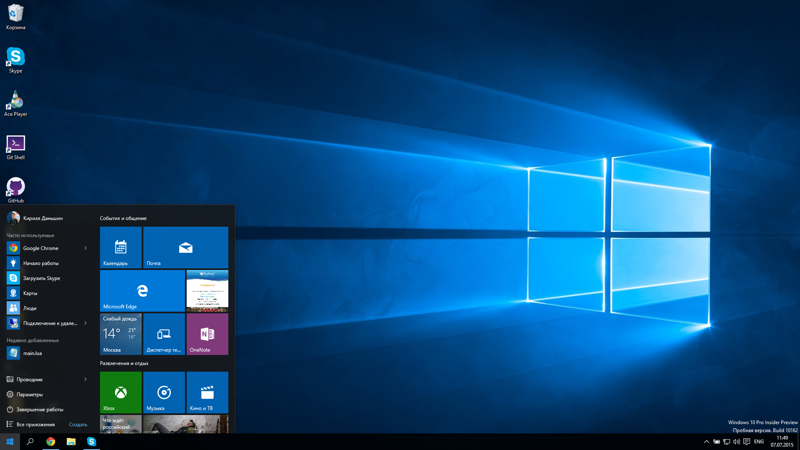Open the Календарь calendar tile
The width and height of the screenshot is (800, 450).
tap(120, 247)
